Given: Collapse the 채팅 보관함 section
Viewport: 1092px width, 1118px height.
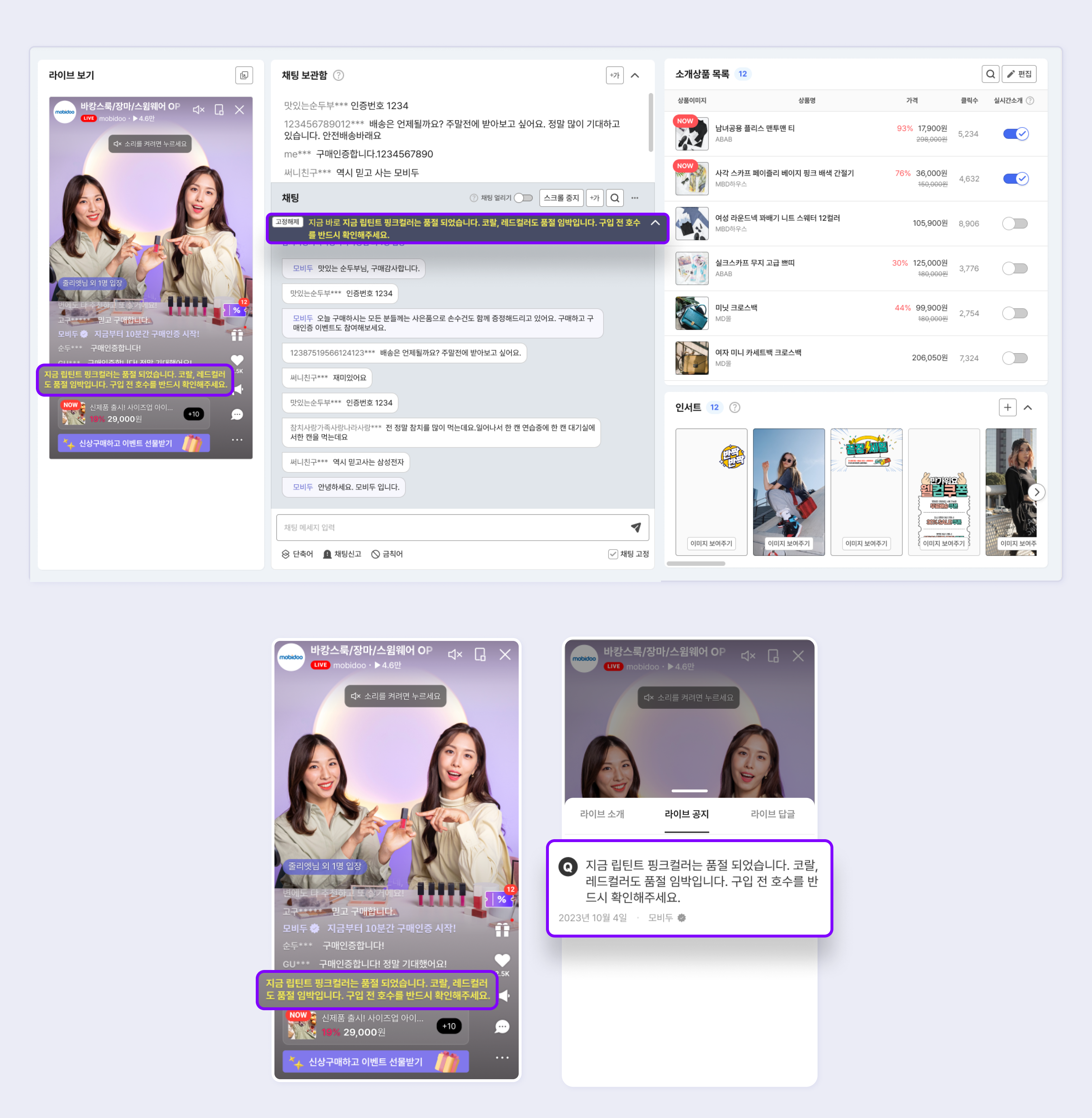Looking at the screenshot, I should (x=635, y=75).
